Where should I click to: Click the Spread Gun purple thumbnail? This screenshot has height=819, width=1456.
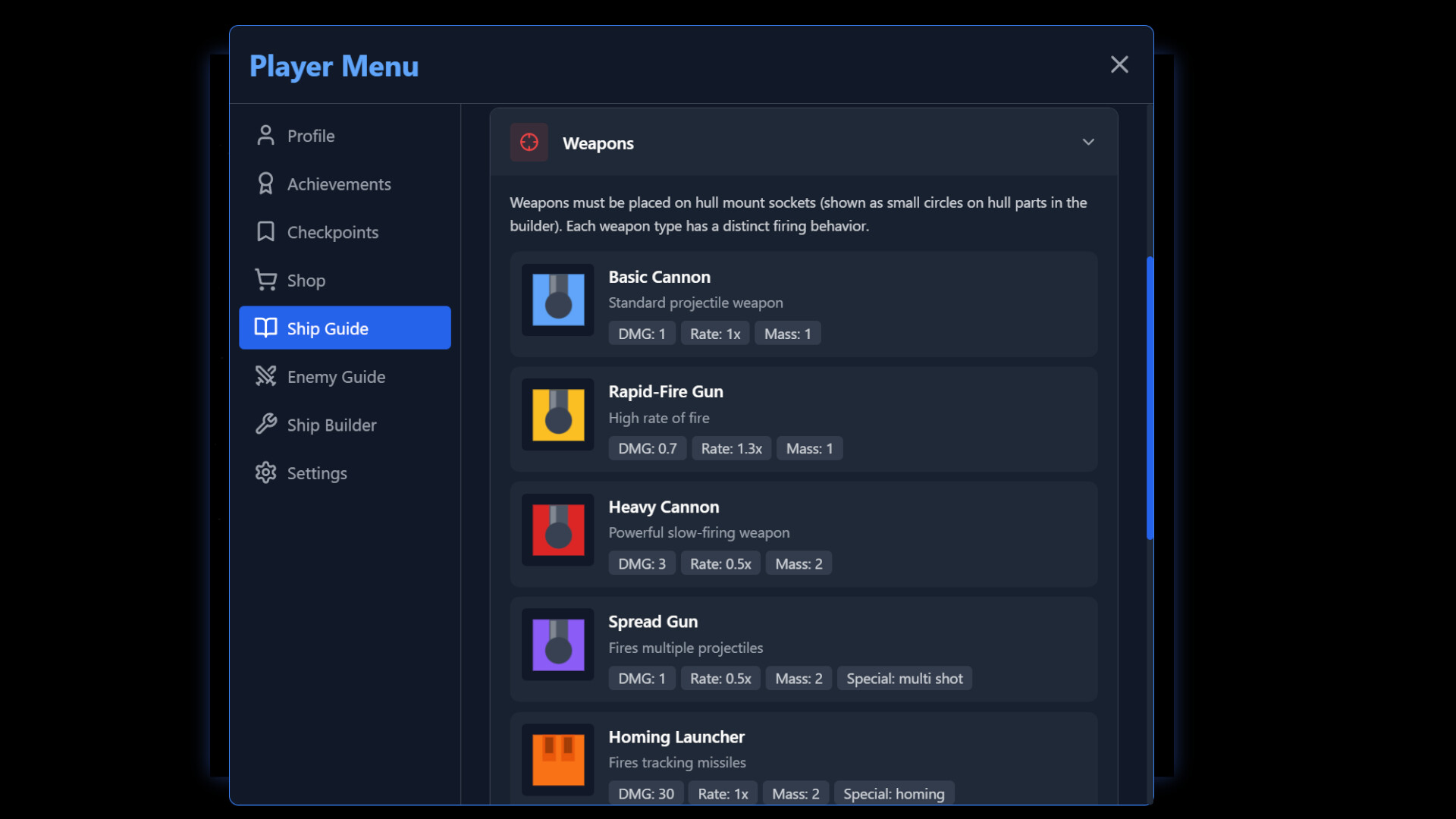[x=558, y=645]
